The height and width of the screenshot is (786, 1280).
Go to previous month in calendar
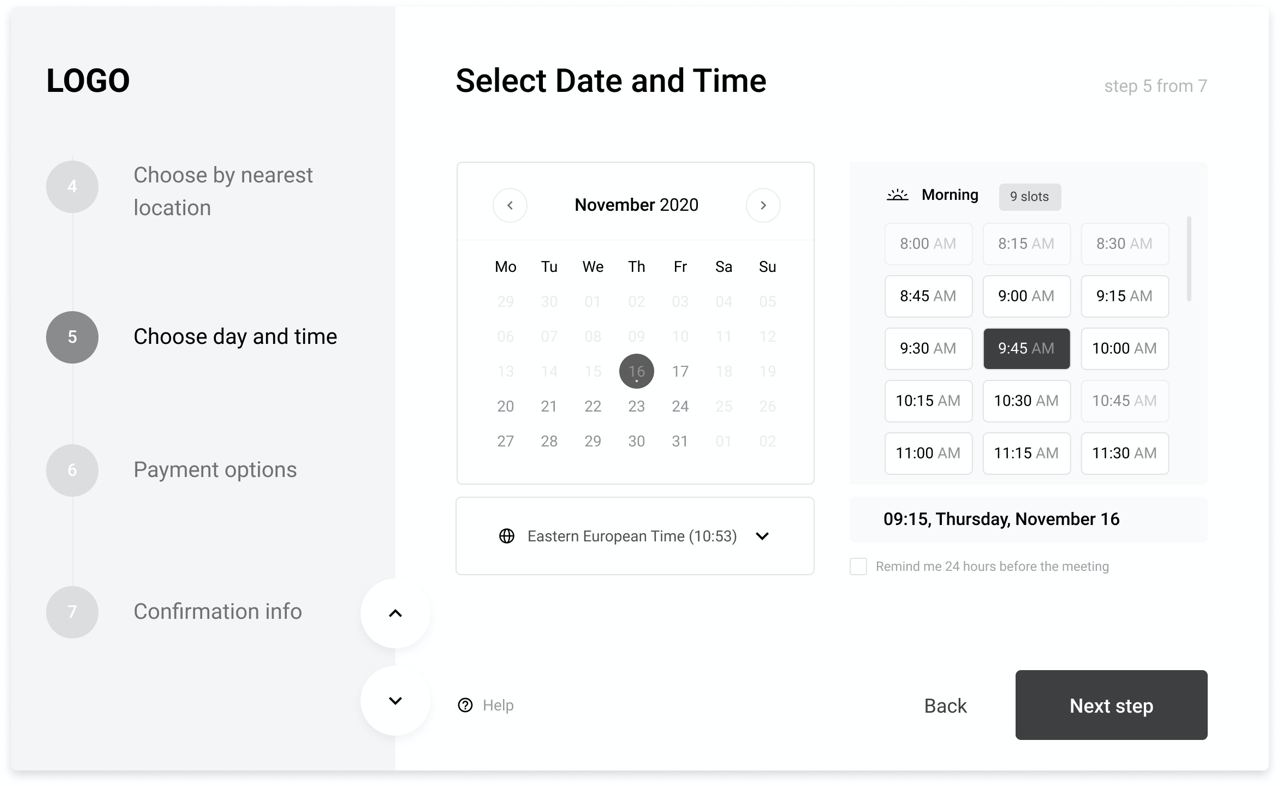(510, 205)
